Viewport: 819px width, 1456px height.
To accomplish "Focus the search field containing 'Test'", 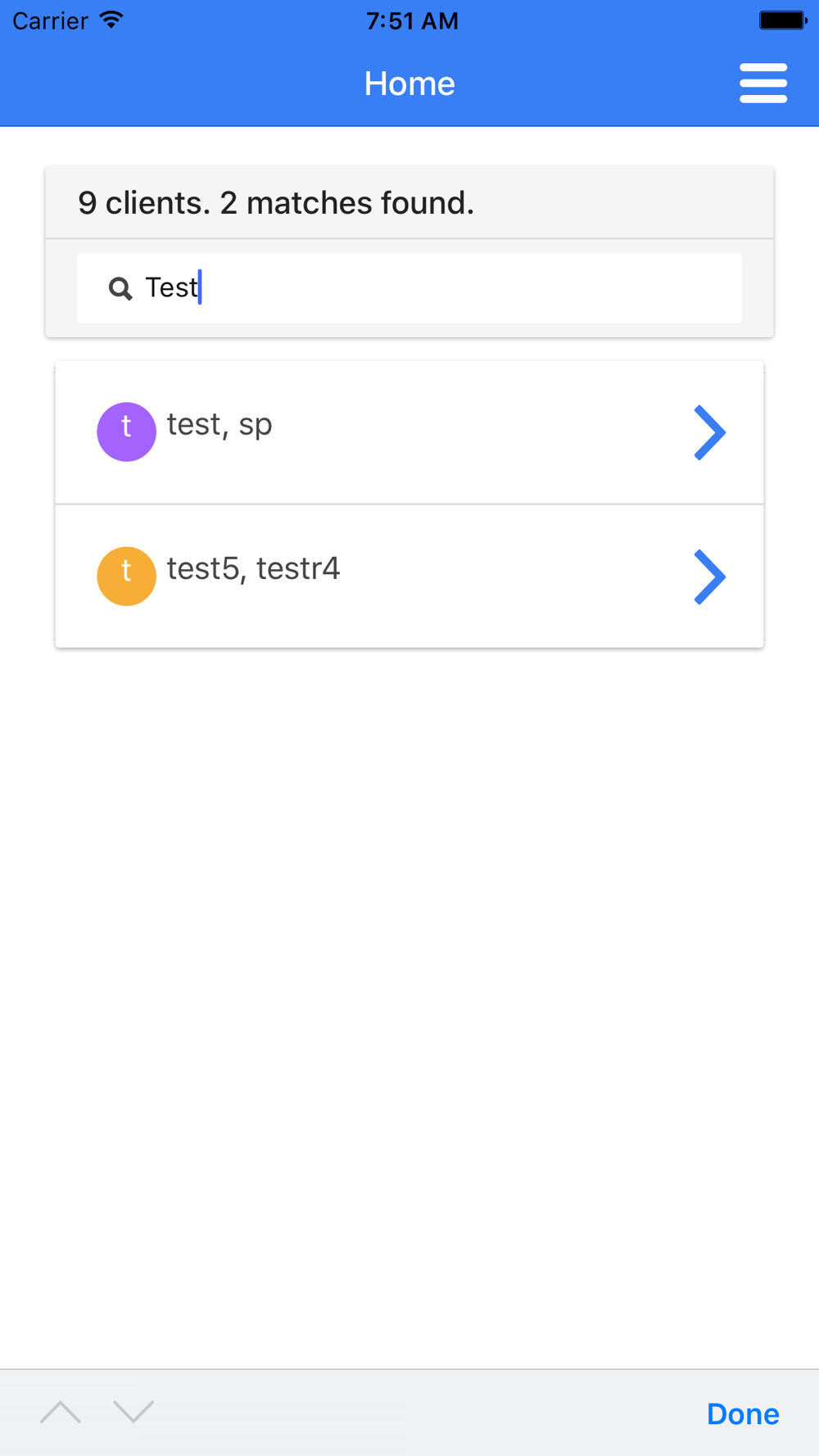I will pos(409,287).
